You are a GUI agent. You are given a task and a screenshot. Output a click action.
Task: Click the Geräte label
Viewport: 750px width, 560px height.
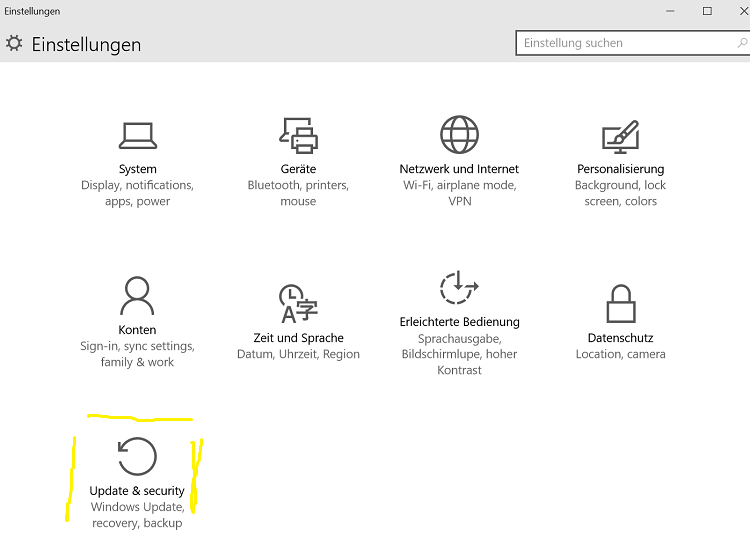coord(298,169)
